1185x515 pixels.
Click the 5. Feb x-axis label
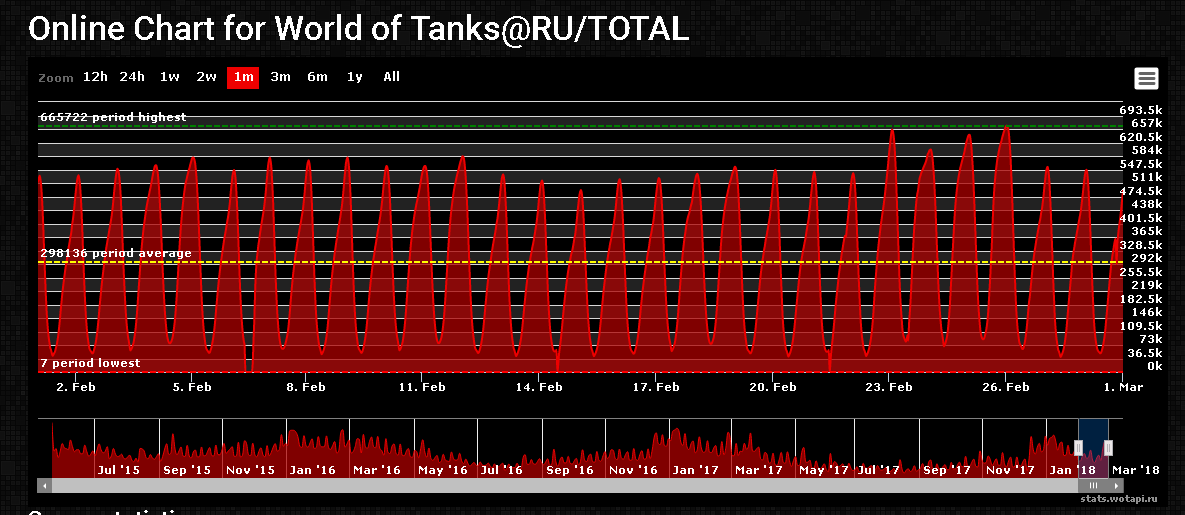point(191,387)
